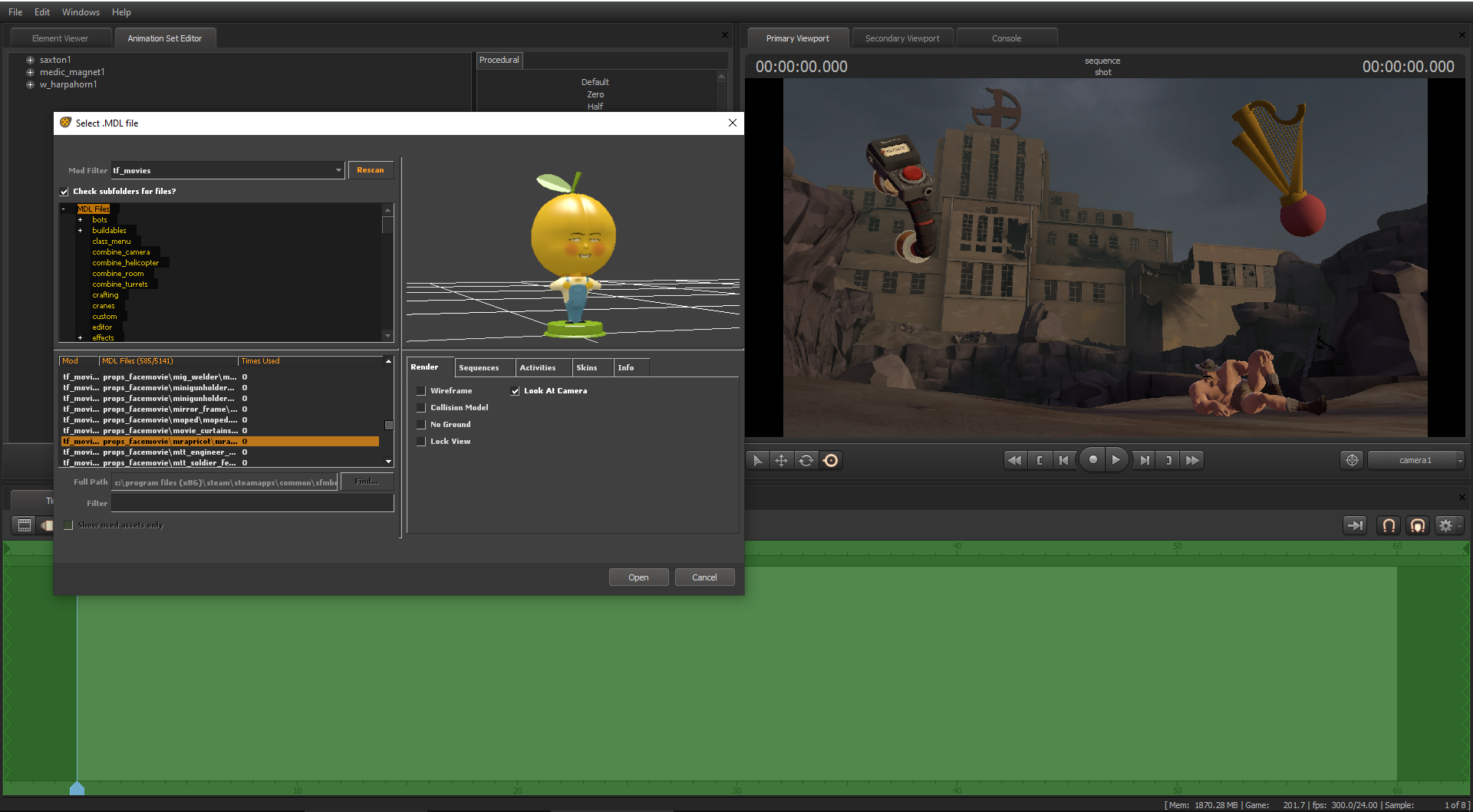Expand the effects folder
1473x812 pixels.
pos(80,338)
